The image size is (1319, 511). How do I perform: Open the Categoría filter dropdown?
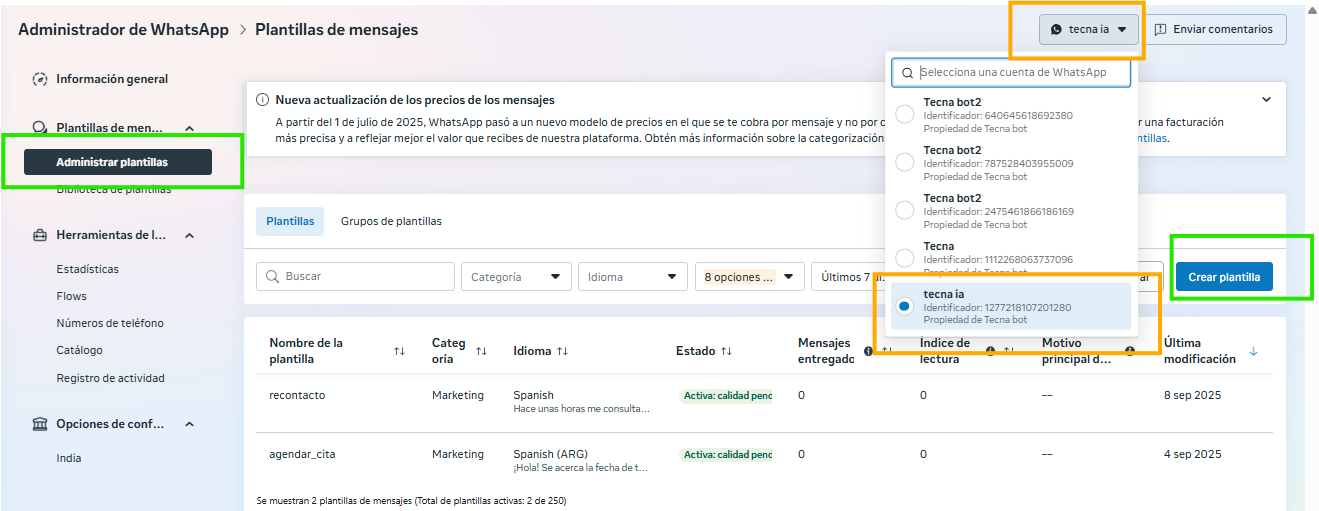516,277
